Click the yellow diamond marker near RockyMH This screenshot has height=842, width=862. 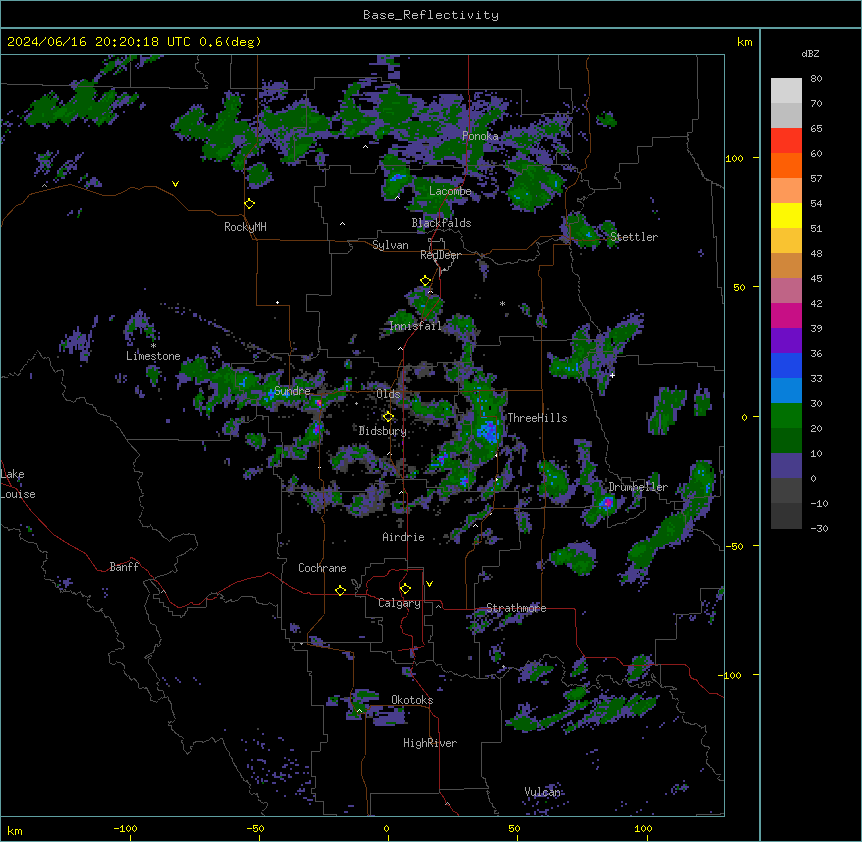point(250,204)
